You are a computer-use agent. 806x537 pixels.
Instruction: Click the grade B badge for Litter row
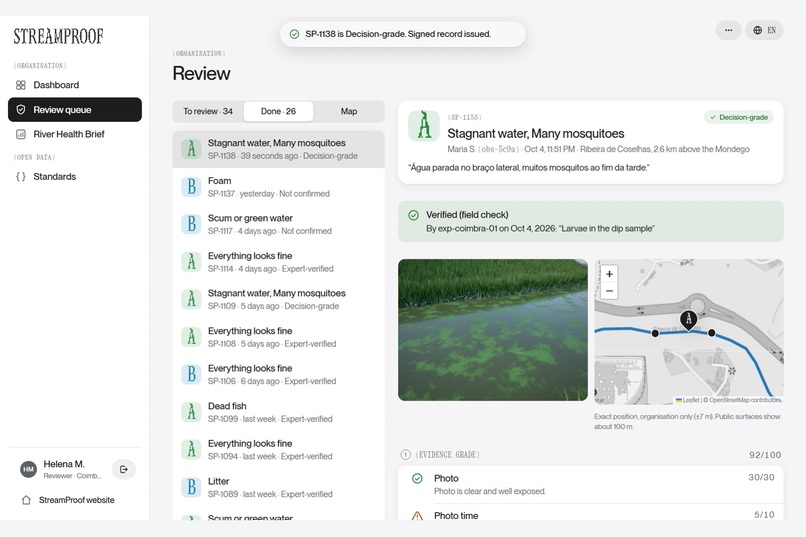191,487
